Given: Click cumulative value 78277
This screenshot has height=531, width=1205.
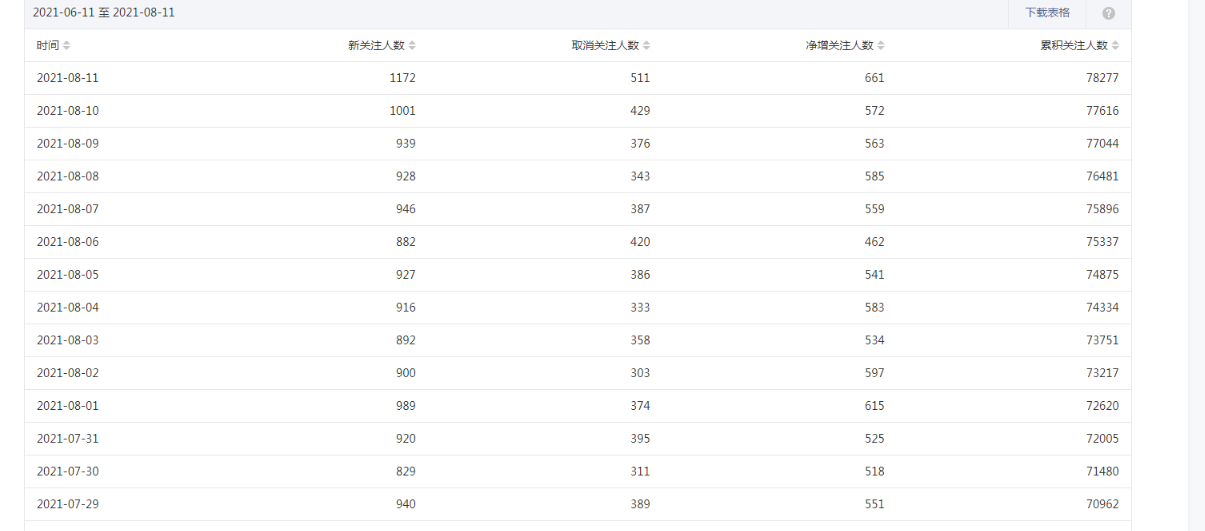Looking at the screenshot, I should [1102, 78].
